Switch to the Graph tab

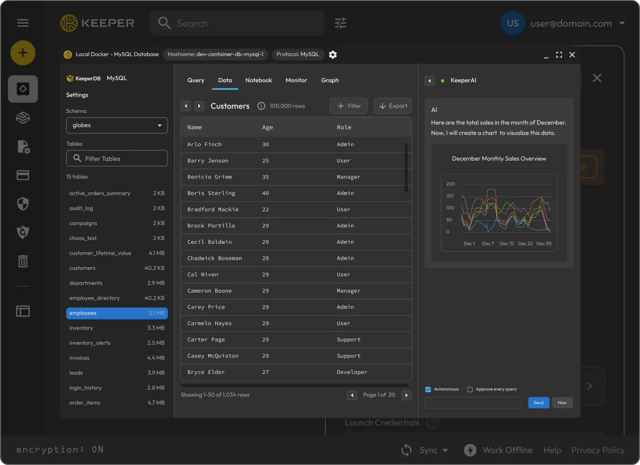click(x=330, y=80)
